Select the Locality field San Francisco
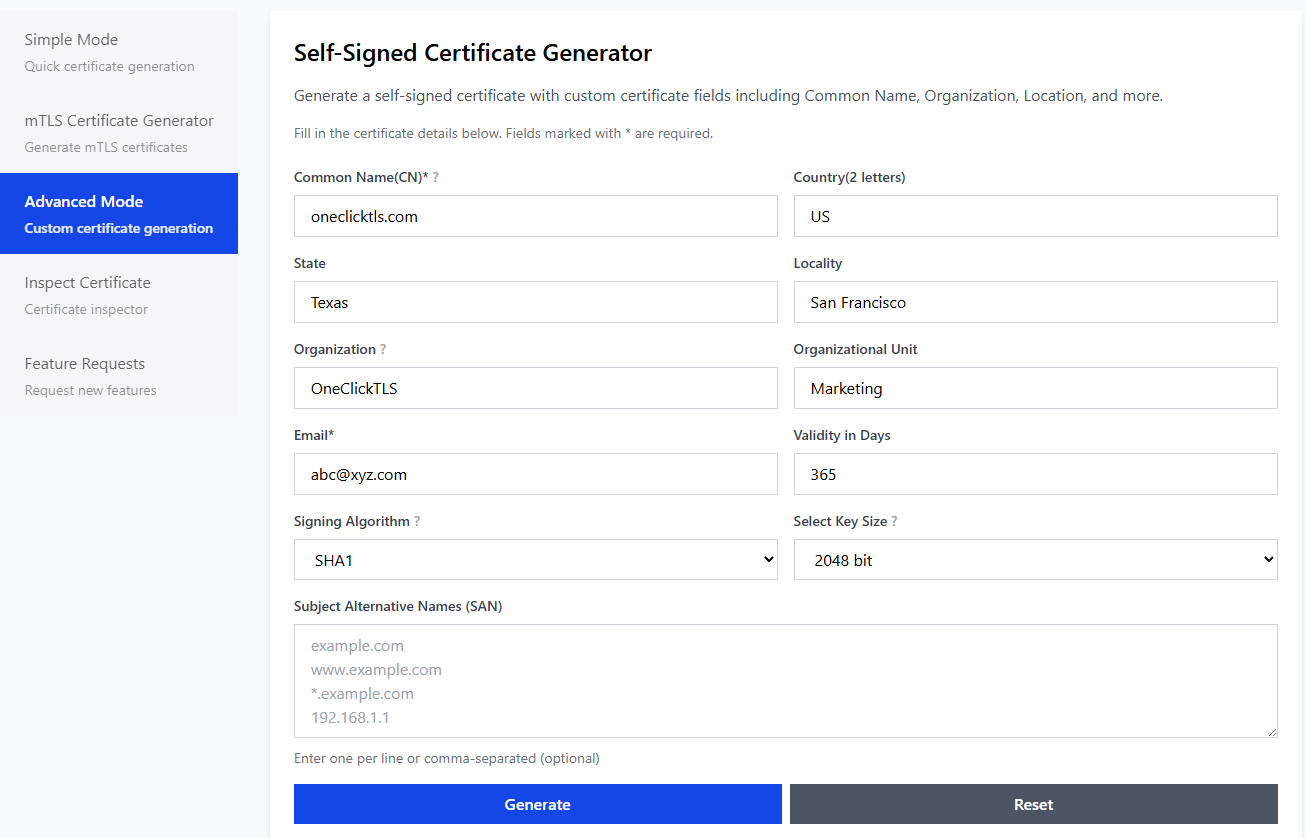This screenshot has width=1305, height=838. click(x=1035, y=302)
